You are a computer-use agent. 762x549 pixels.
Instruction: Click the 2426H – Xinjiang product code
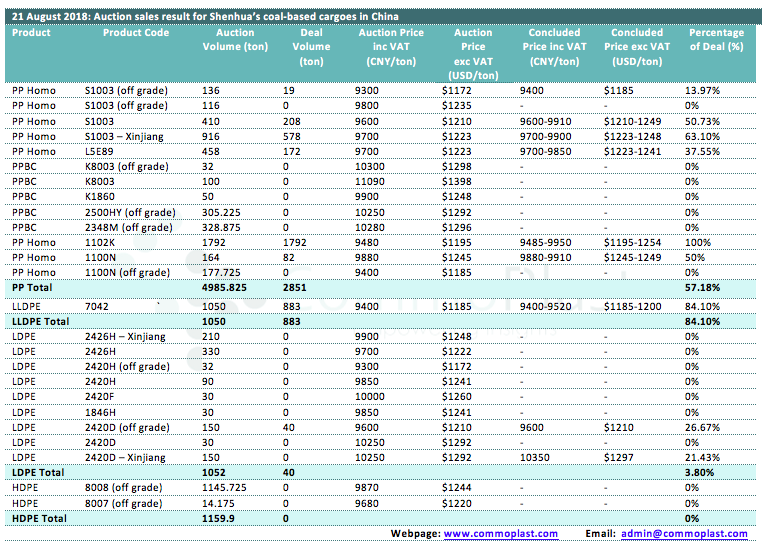point(125,337)
